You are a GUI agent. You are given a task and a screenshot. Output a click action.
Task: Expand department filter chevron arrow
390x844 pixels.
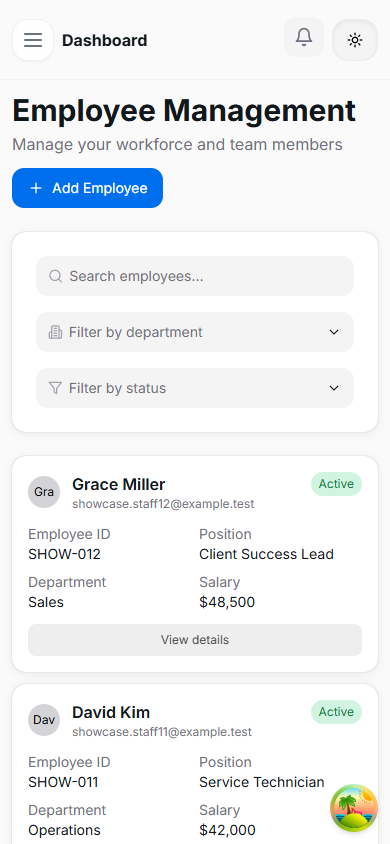pyautogui.click(x=334, y=332)
